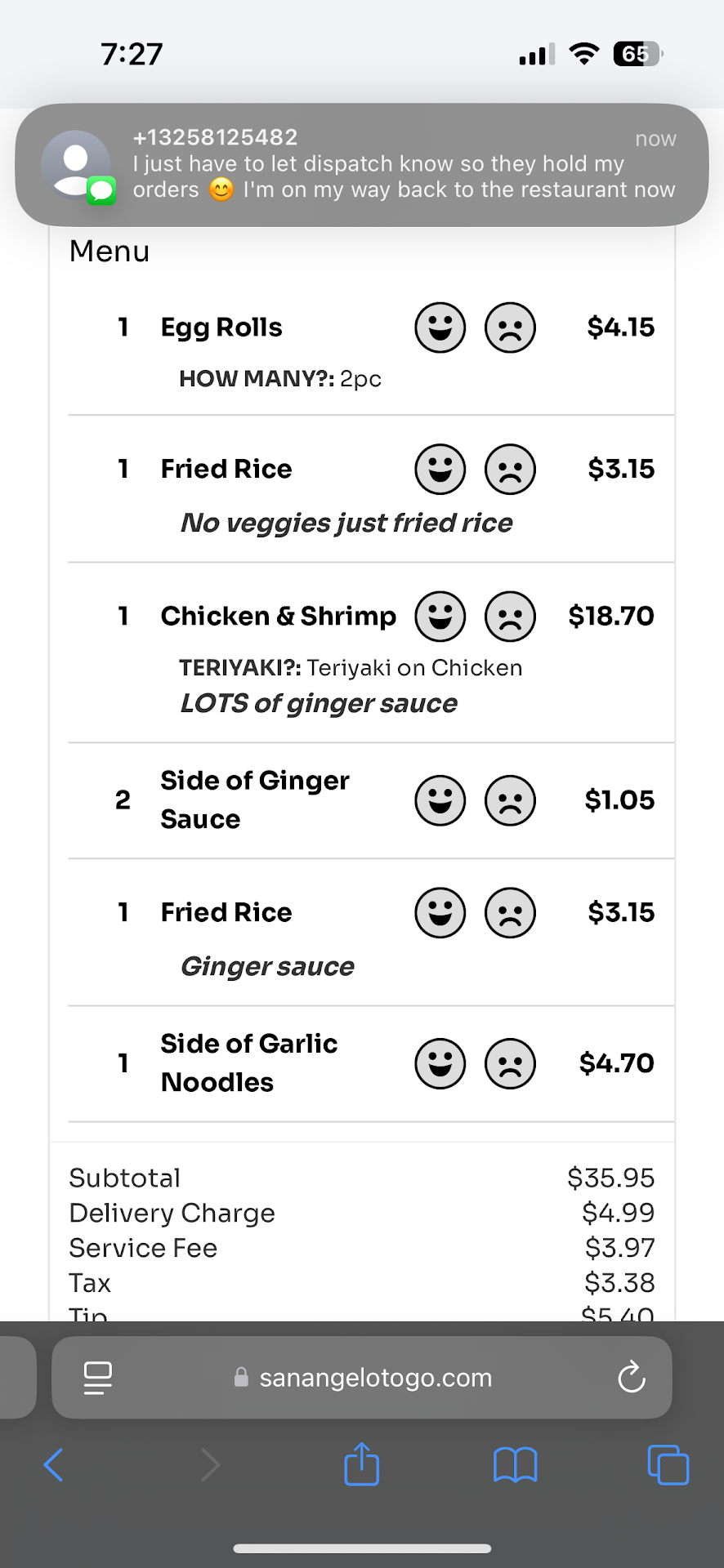The image size is (724, 1568).
Task: Tap the sanangelotogo.com address bar
Action: coord(375,1378)
